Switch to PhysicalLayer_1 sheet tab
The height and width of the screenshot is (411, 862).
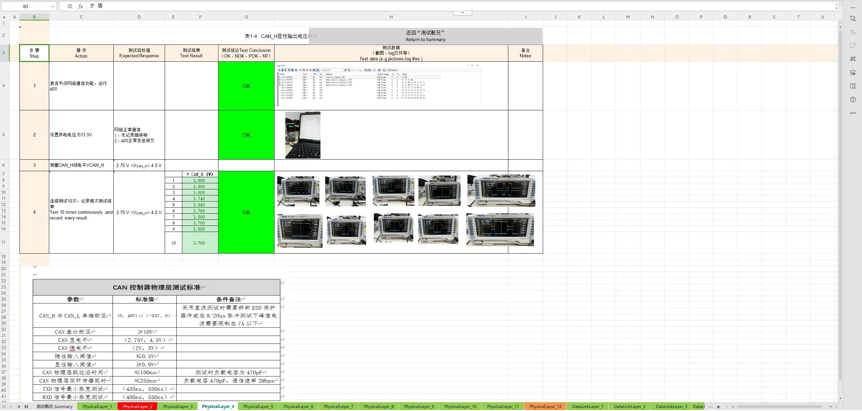pos(97,407)
